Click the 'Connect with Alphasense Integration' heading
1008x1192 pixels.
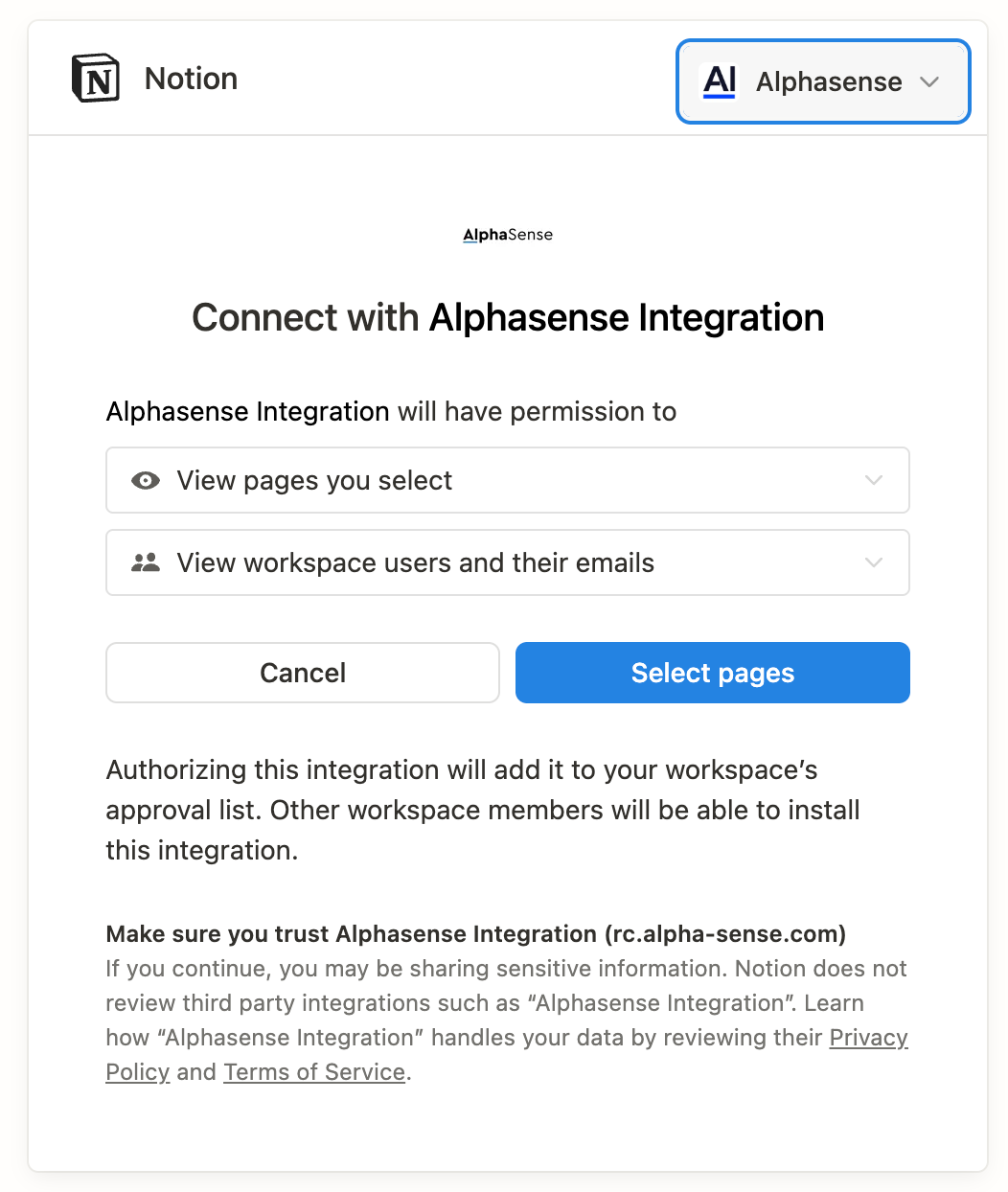[508, 318]
